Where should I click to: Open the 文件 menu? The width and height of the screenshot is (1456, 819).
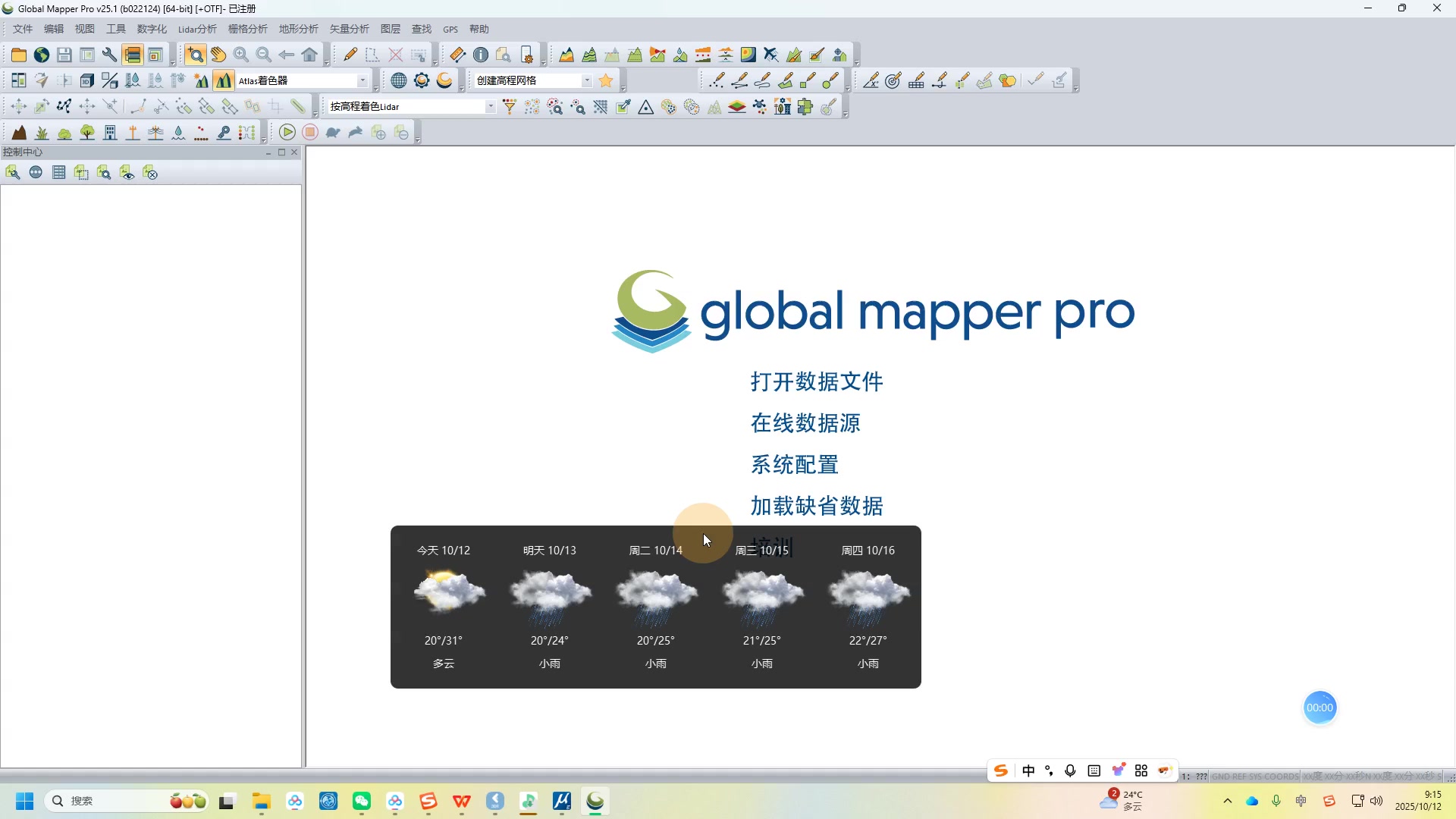pos(23,29)
